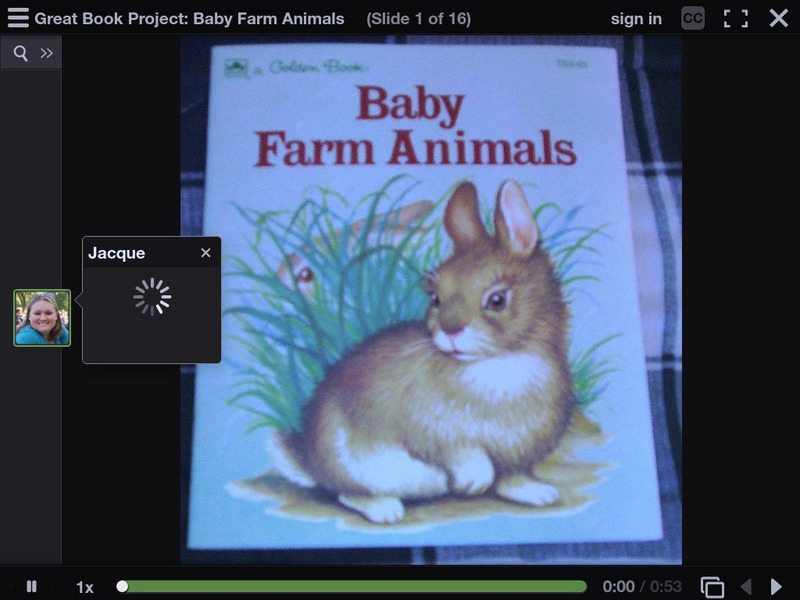The image size is (800, 600).
Task: Click the search magnifier icon
Action: tap(20, 53)
